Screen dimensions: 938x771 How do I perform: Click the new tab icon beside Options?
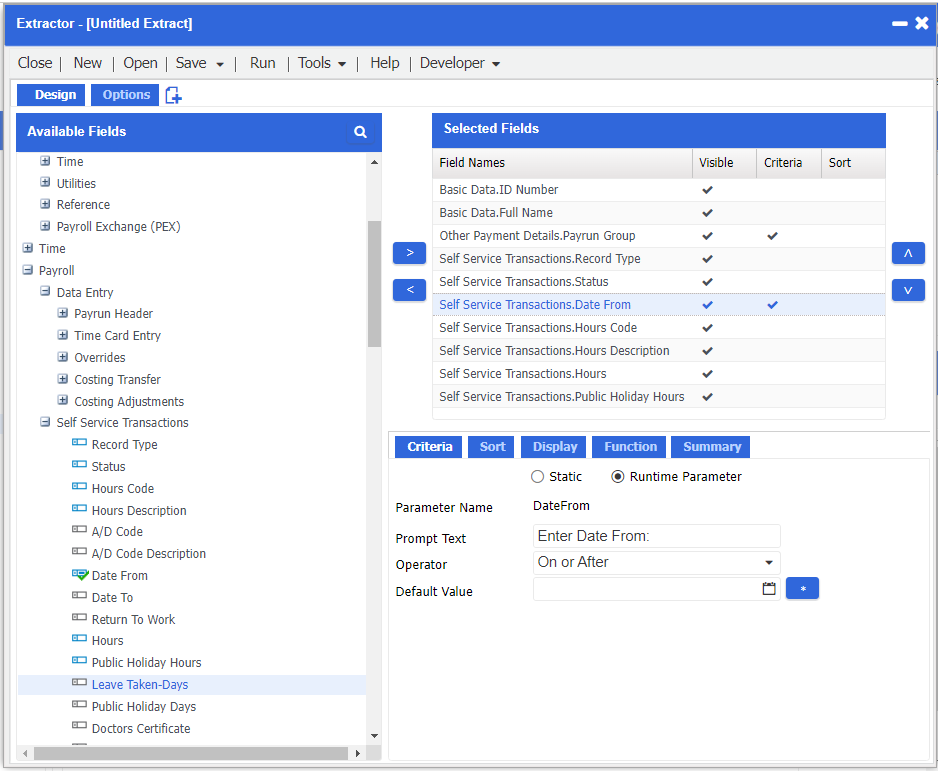click(174, 95)
